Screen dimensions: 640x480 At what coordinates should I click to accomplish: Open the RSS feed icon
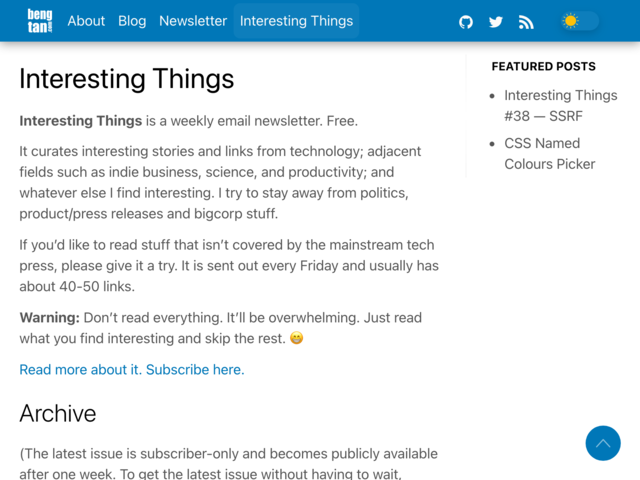pos(526,22)
